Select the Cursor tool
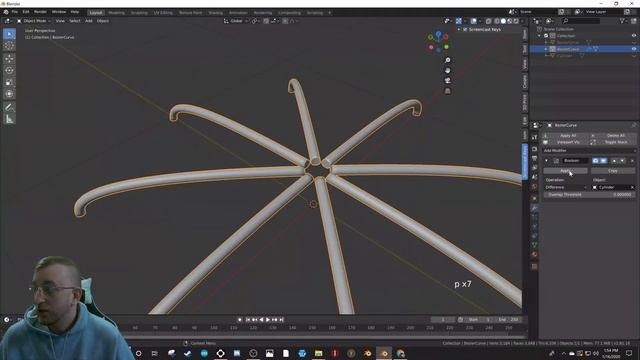This screenshot has width=640, height=360. [x=9, y=46]
